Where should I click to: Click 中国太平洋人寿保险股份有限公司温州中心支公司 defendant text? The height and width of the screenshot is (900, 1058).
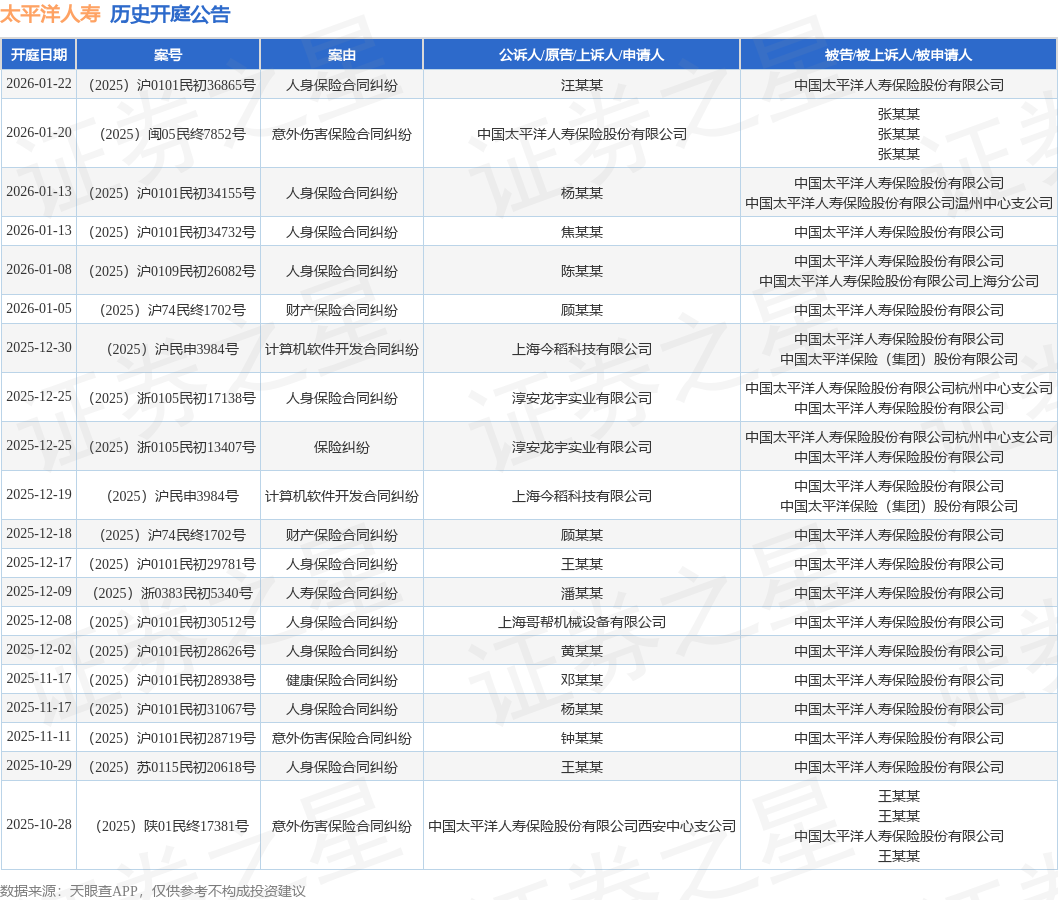(899, 203)
